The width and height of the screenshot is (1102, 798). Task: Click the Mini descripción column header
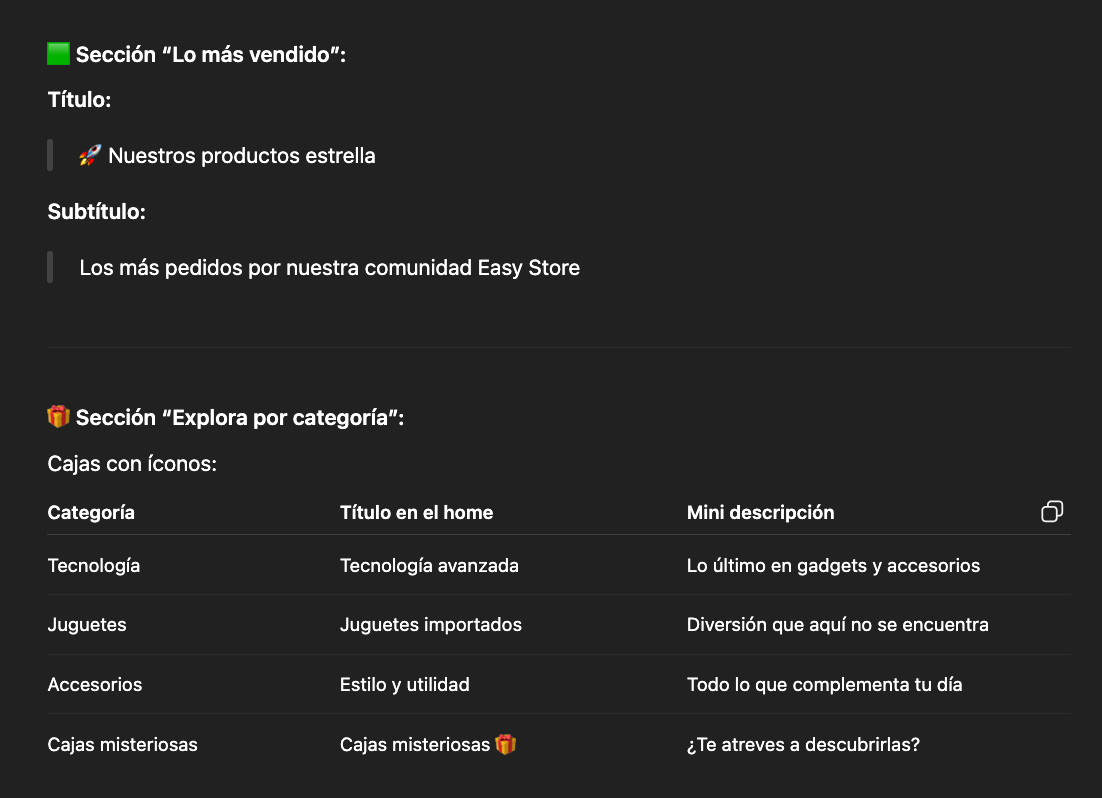[x=760, y=513]
